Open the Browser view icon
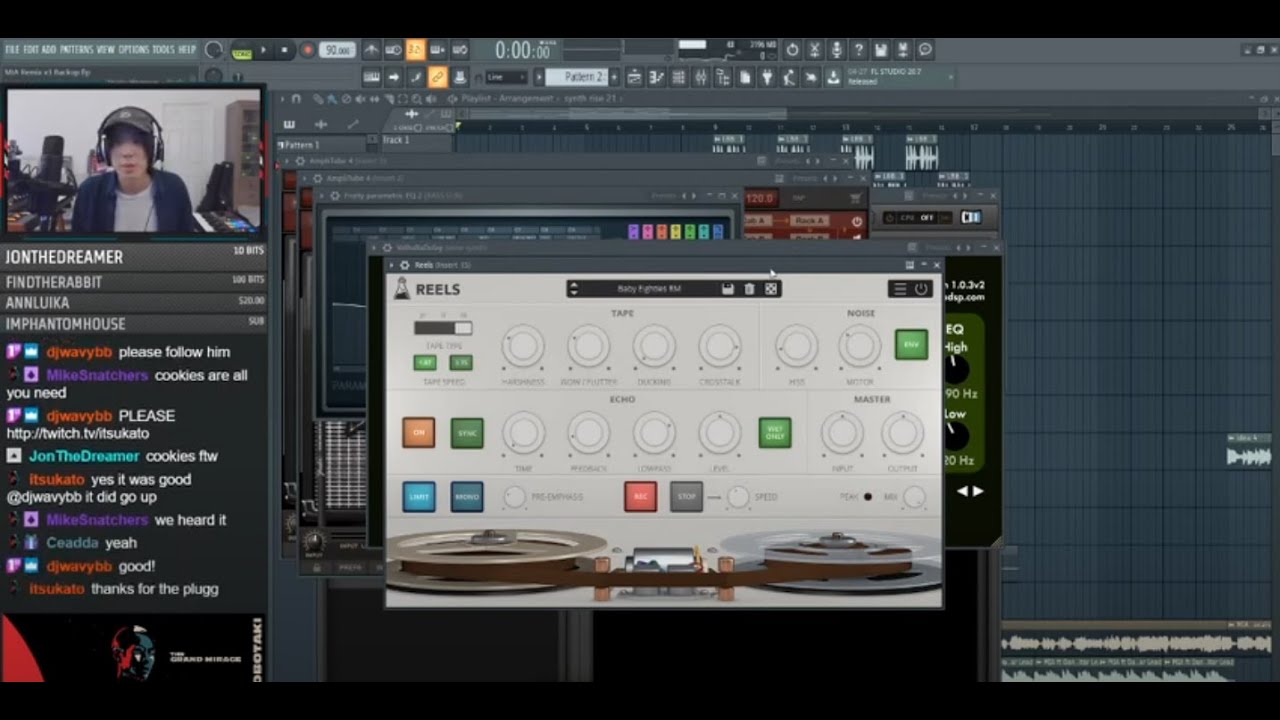 (723, 77)
